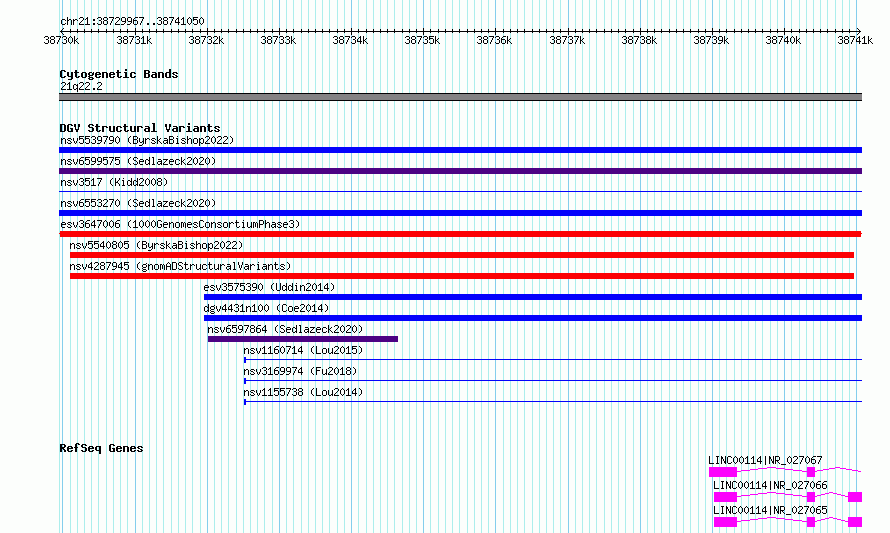
Task: Click the 38735k ruler position
Action: pyautogui.click(x=422, y=40)
